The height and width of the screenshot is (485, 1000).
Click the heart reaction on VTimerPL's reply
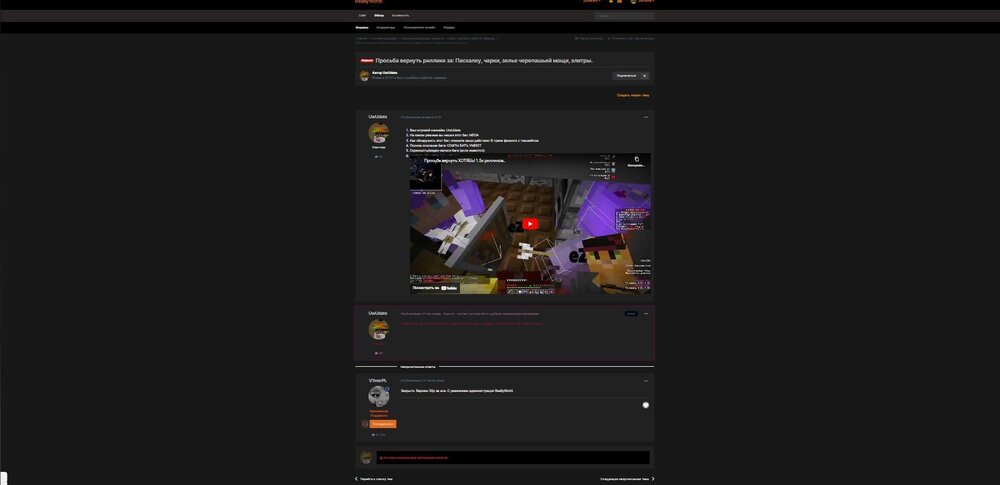[x=645, y=405]
